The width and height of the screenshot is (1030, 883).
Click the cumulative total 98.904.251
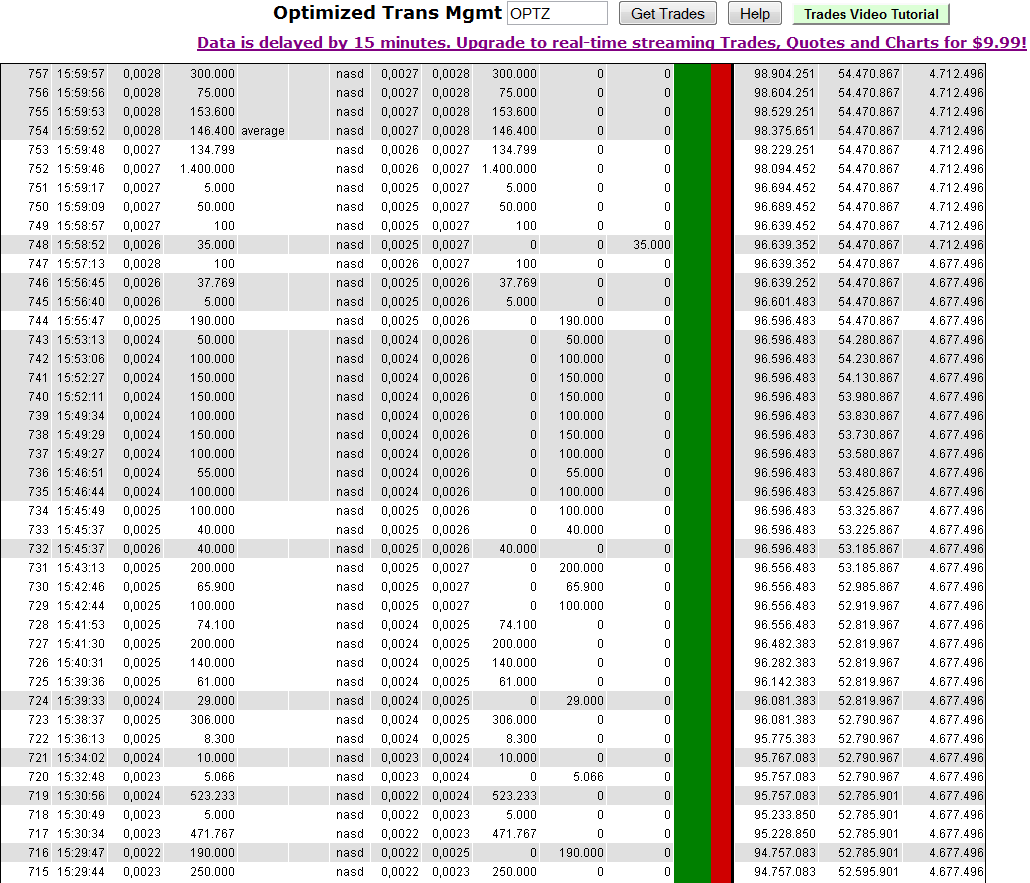tap(784, 74)
